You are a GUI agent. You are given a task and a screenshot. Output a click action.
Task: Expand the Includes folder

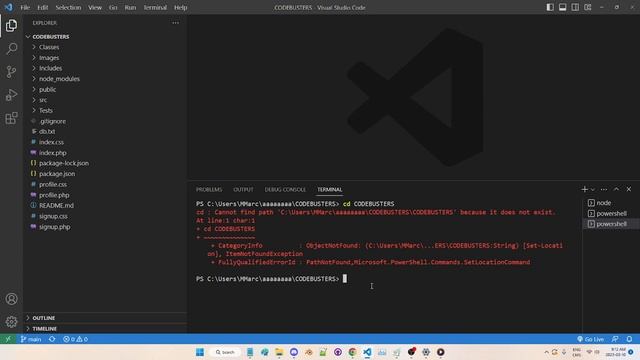tap(105, 68)
